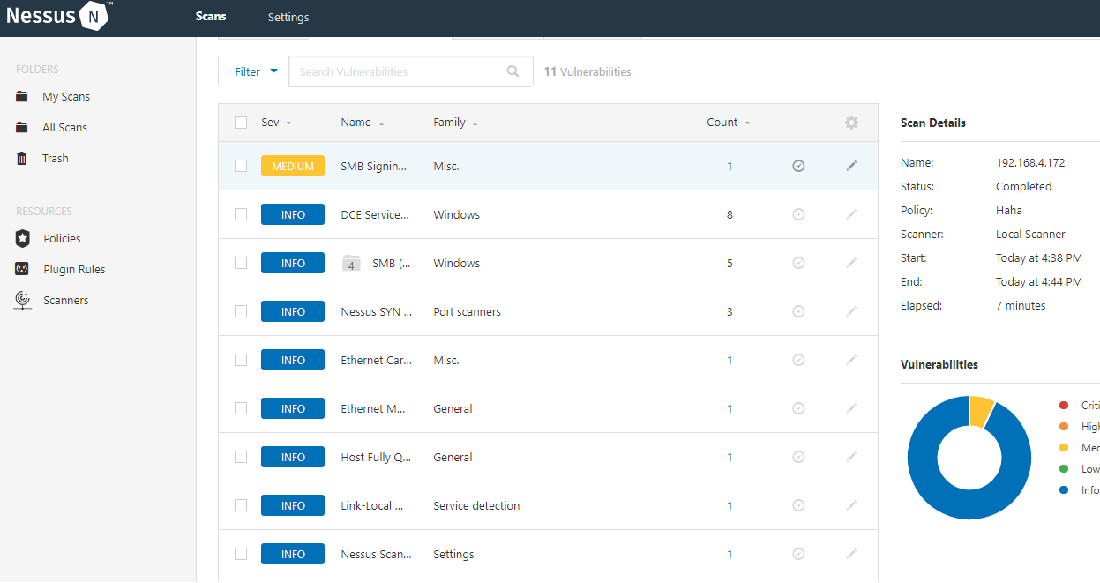The height and width of the screenshot is (583, 1100).
Task: Check the Nessus SYN row checkbox
Action: [241, 311]
